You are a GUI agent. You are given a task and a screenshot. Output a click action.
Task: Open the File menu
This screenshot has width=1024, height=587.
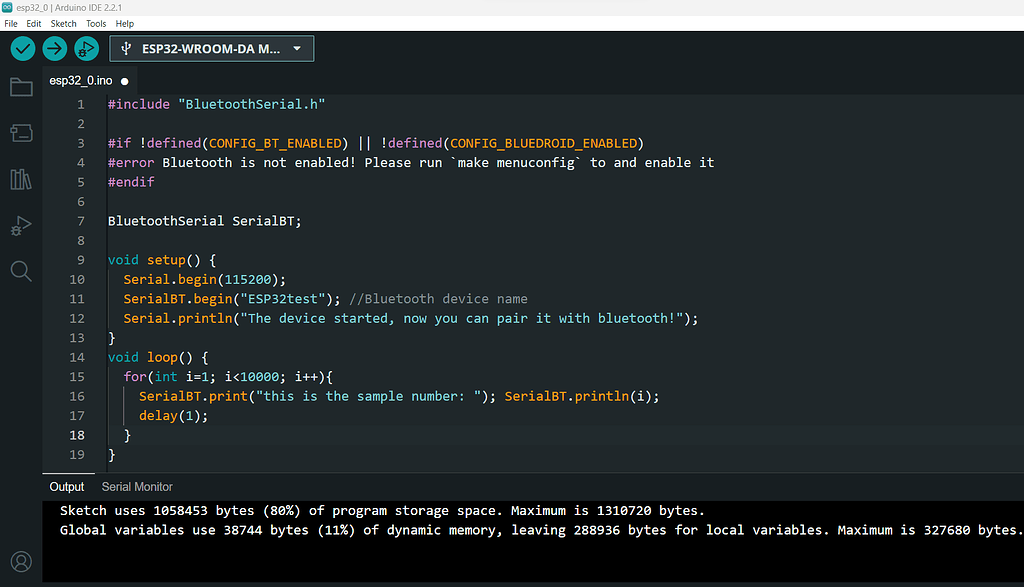(x=11, y=23)
